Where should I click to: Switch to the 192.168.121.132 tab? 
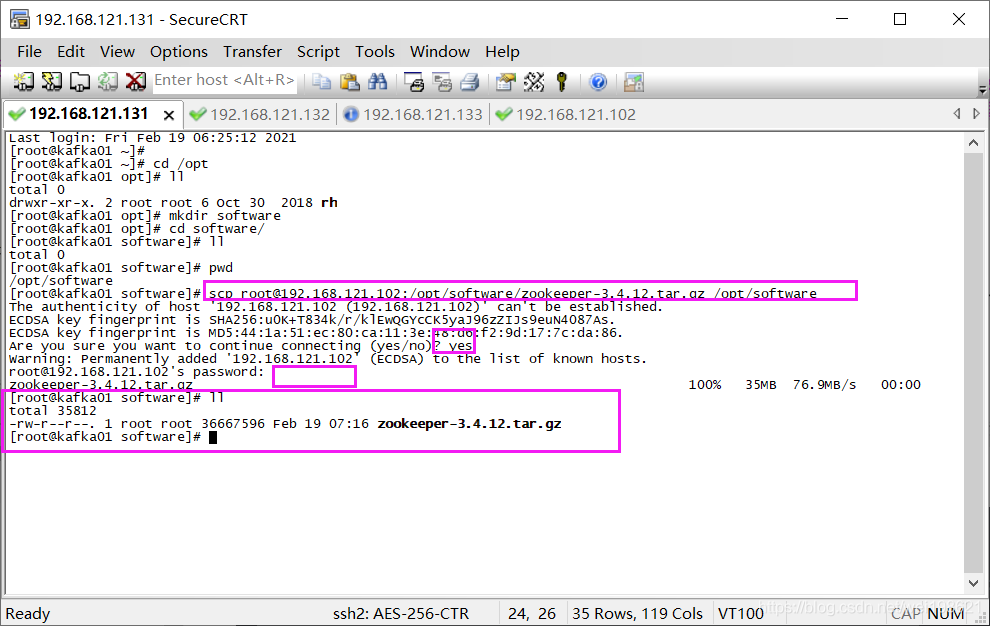coord(260,114)
